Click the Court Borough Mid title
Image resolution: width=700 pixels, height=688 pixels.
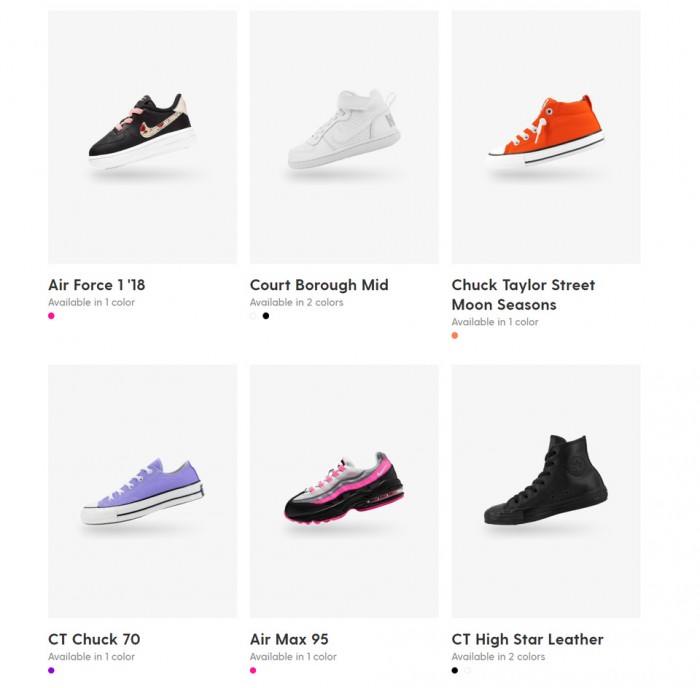pyautogui.click(x=319, y=285)
